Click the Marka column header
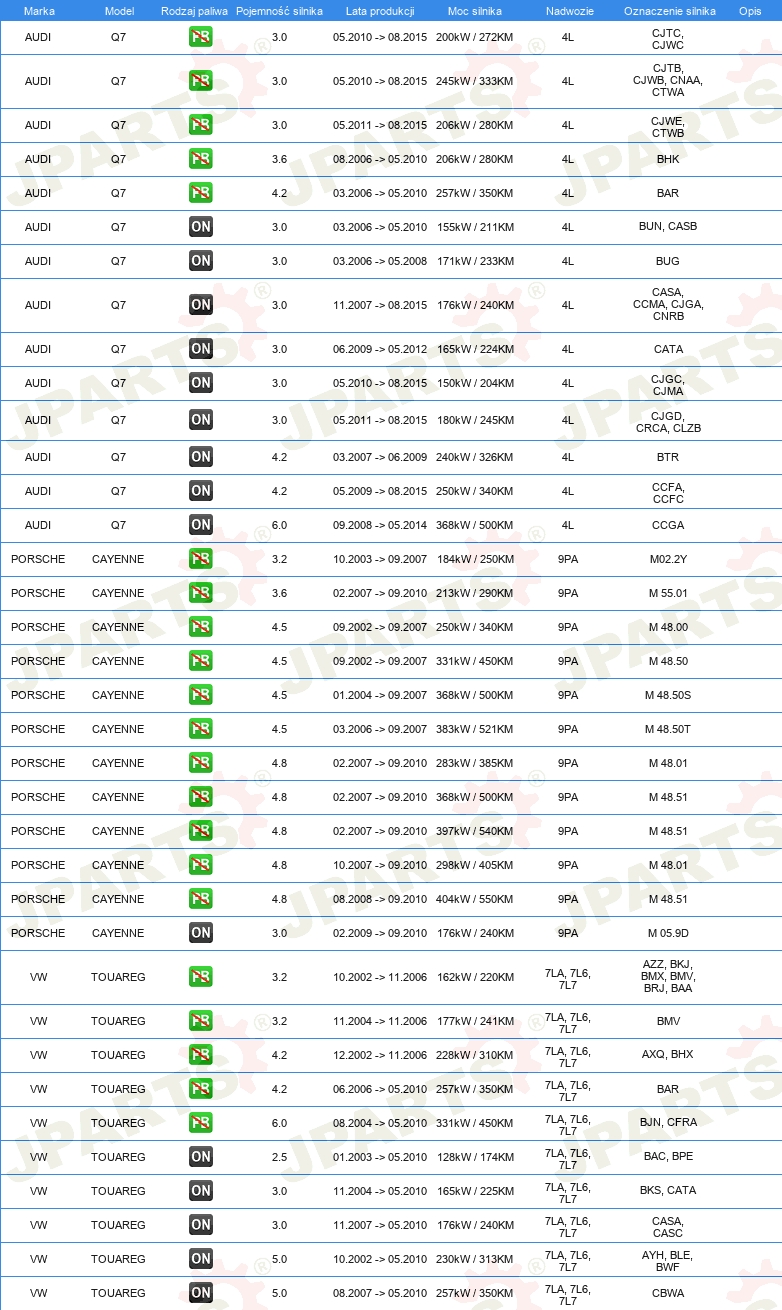Image resolution: width=782 pixels, height=1310 pixels. pyautogui.click(x=39, y=10)
